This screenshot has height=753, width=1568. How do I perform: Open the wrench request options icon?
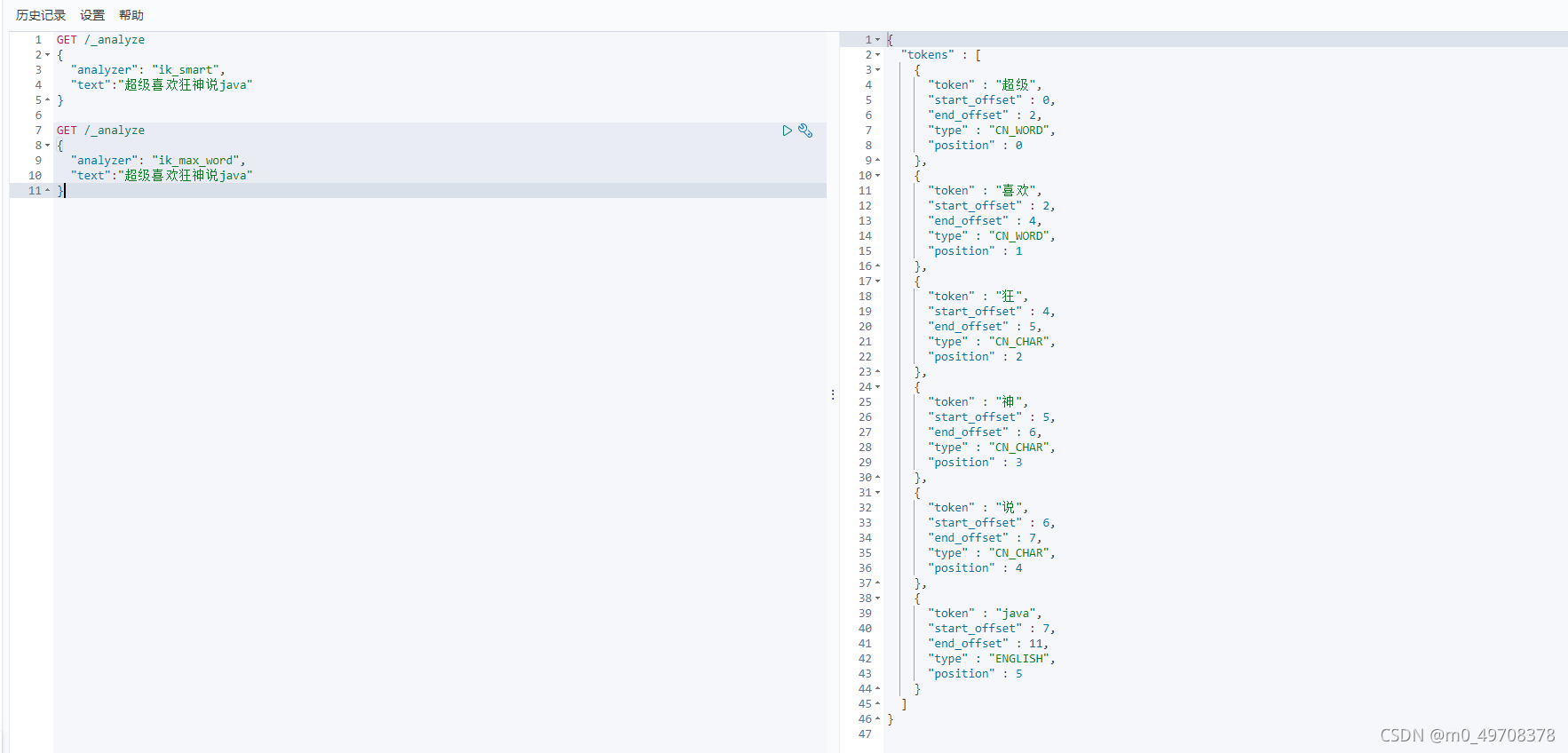click(805, 131)
